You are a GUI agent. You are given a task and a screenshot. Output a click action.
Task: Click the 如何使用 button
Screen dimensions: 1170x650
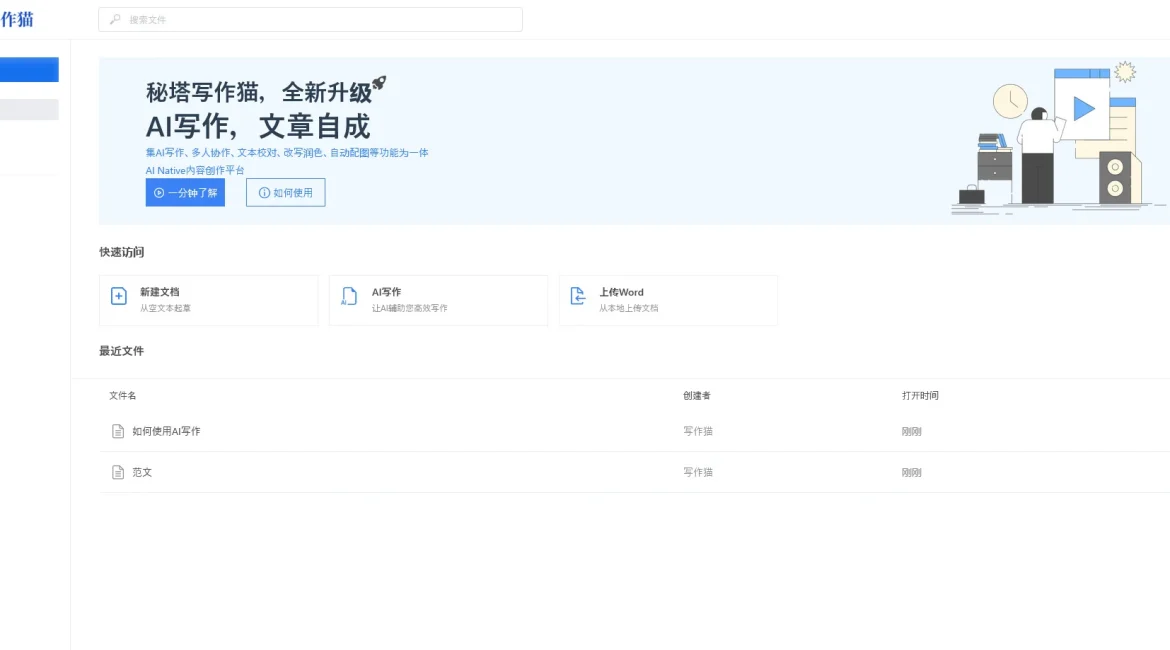286,193
